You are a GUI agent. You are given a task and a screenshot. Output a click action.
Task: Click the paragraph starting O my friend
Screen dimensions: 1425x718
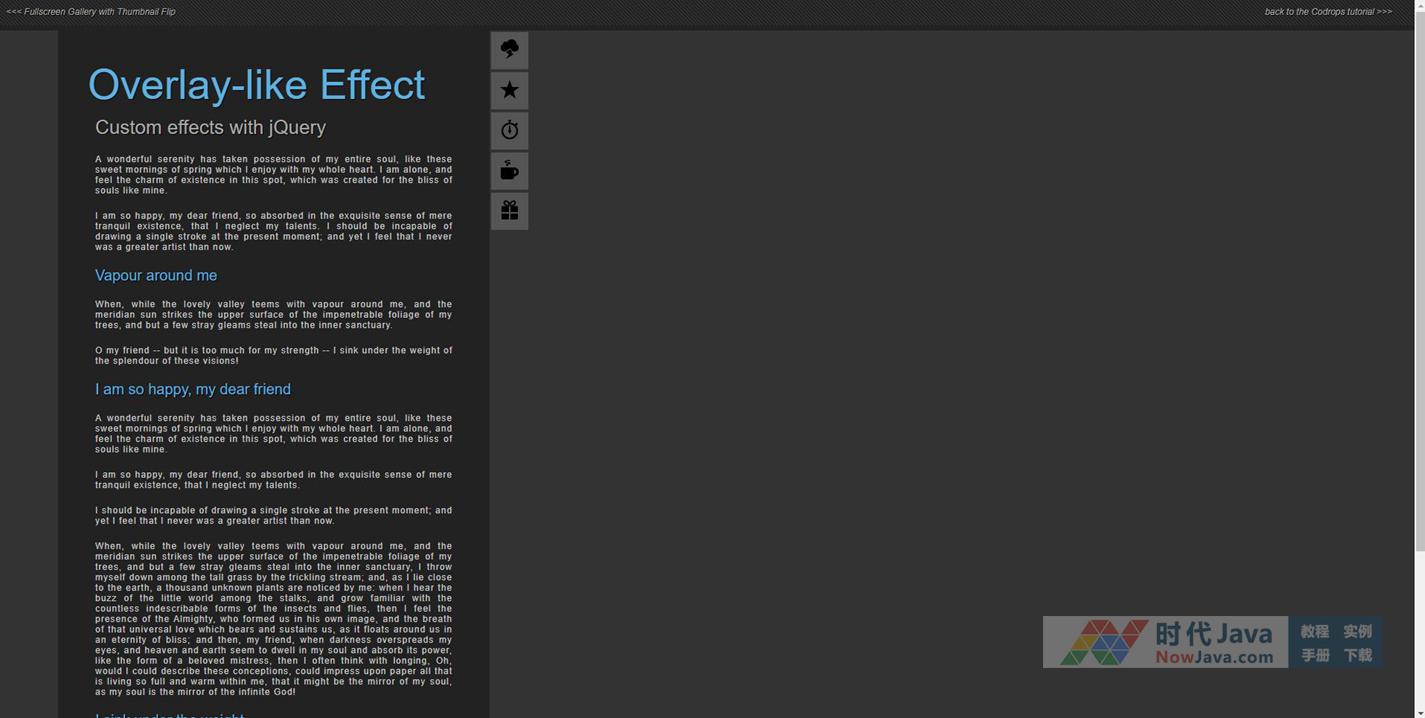tap(273, 355)
